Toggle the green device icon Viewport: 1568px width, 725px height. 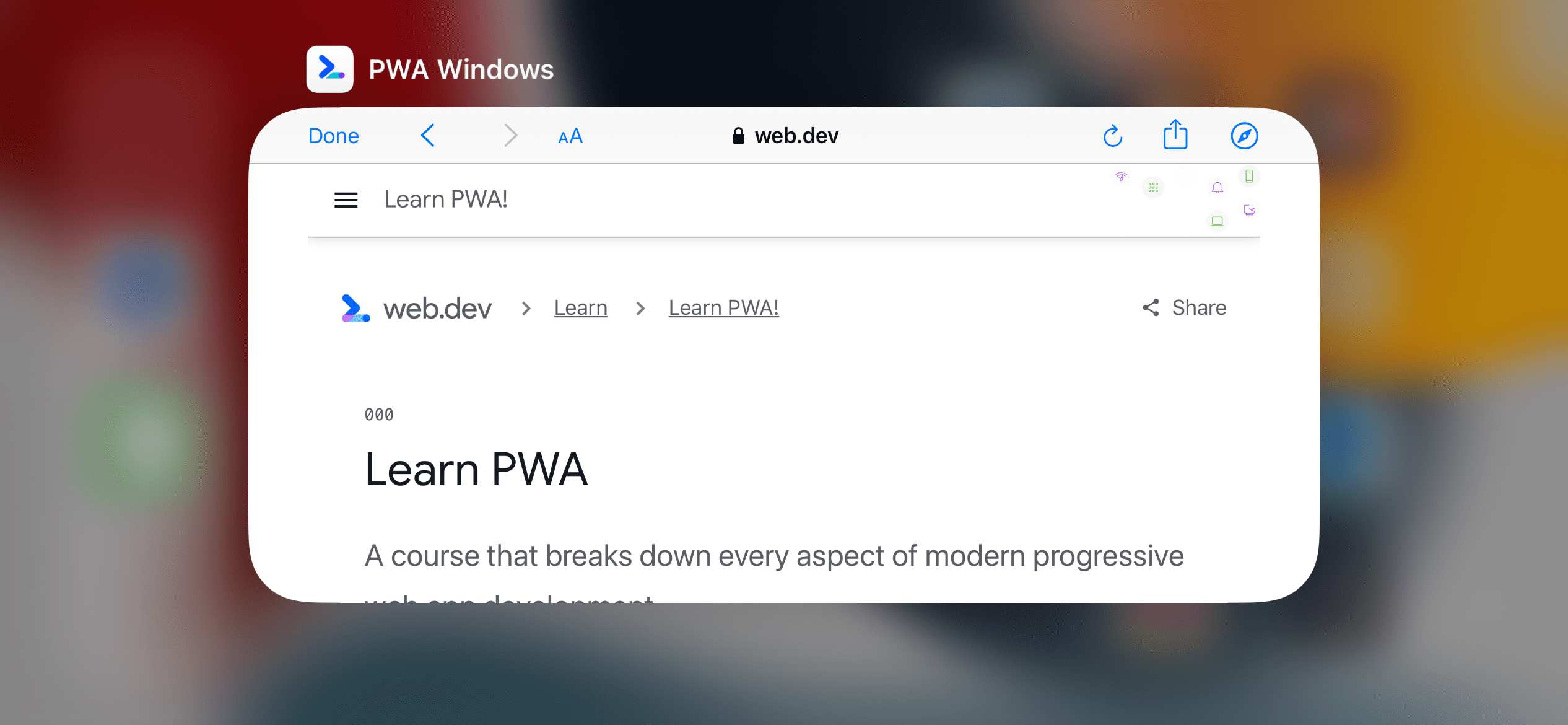pyautogui.click(x=1250, y=177)
